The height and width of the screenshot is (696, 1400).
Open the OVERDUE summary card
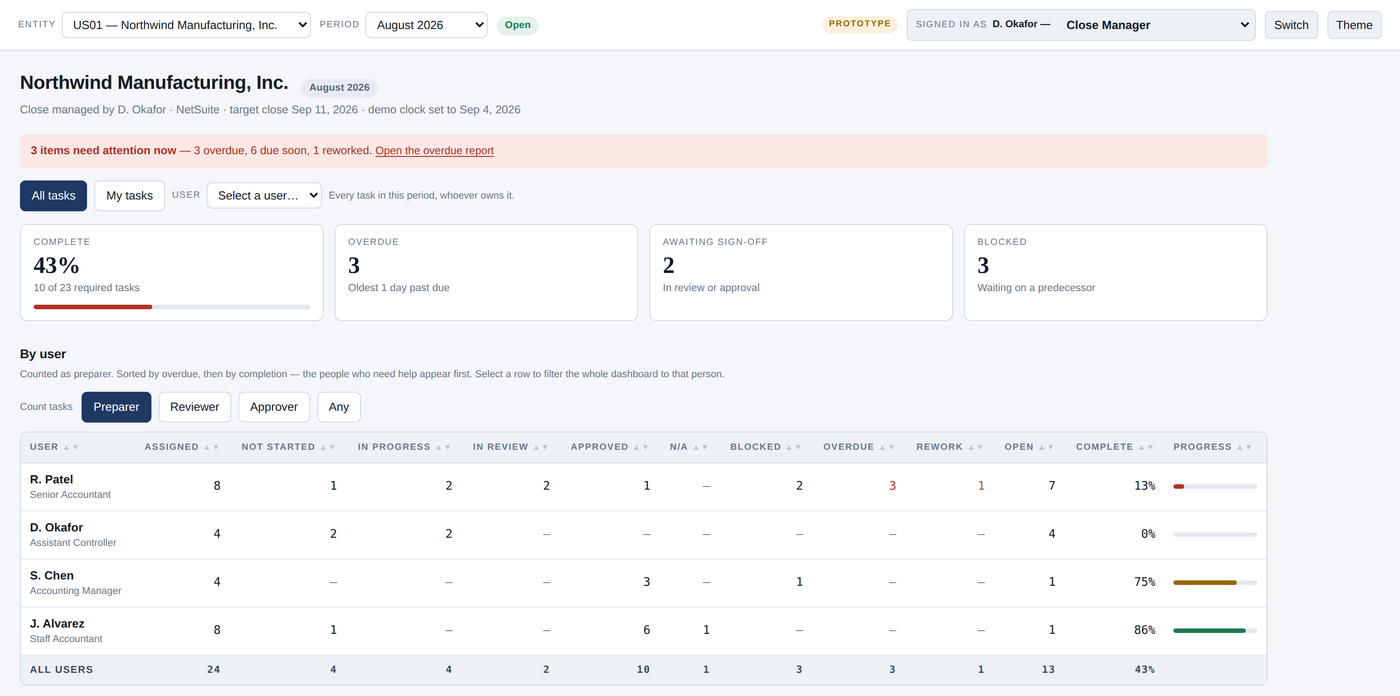pos(486,272)
